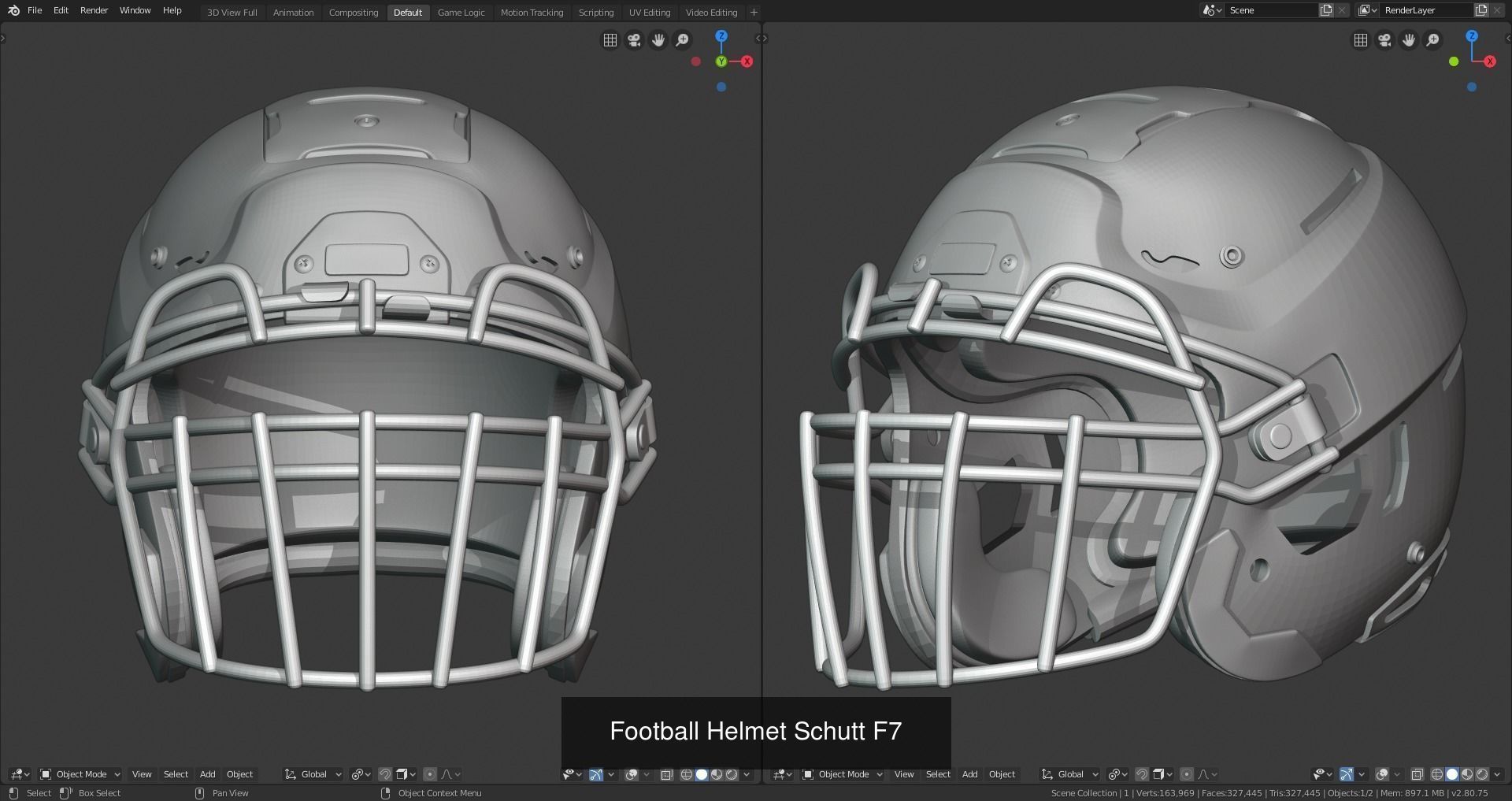Open shading options dropdown in right viewport
The width and height of the screenshot is (1512, 801).
coord(1497,774)
